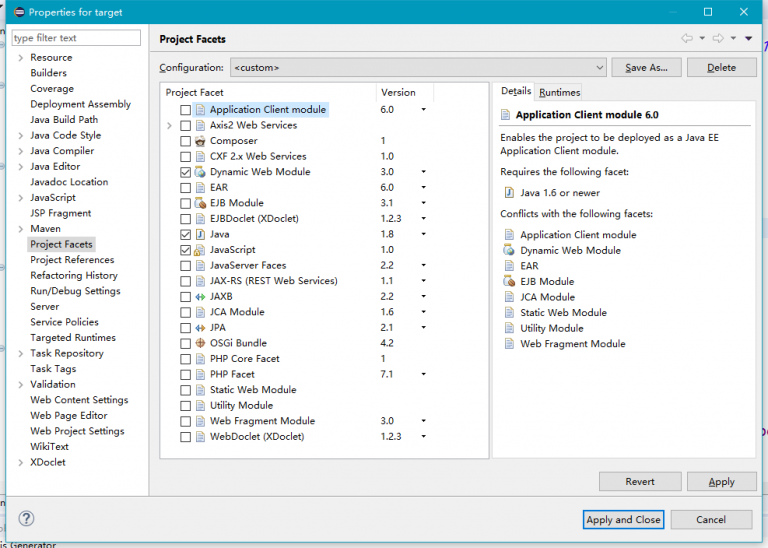The width and height of the screenshot is (768, 548).
Task: Open the Configuration combo box
Action: pos(418,68)
